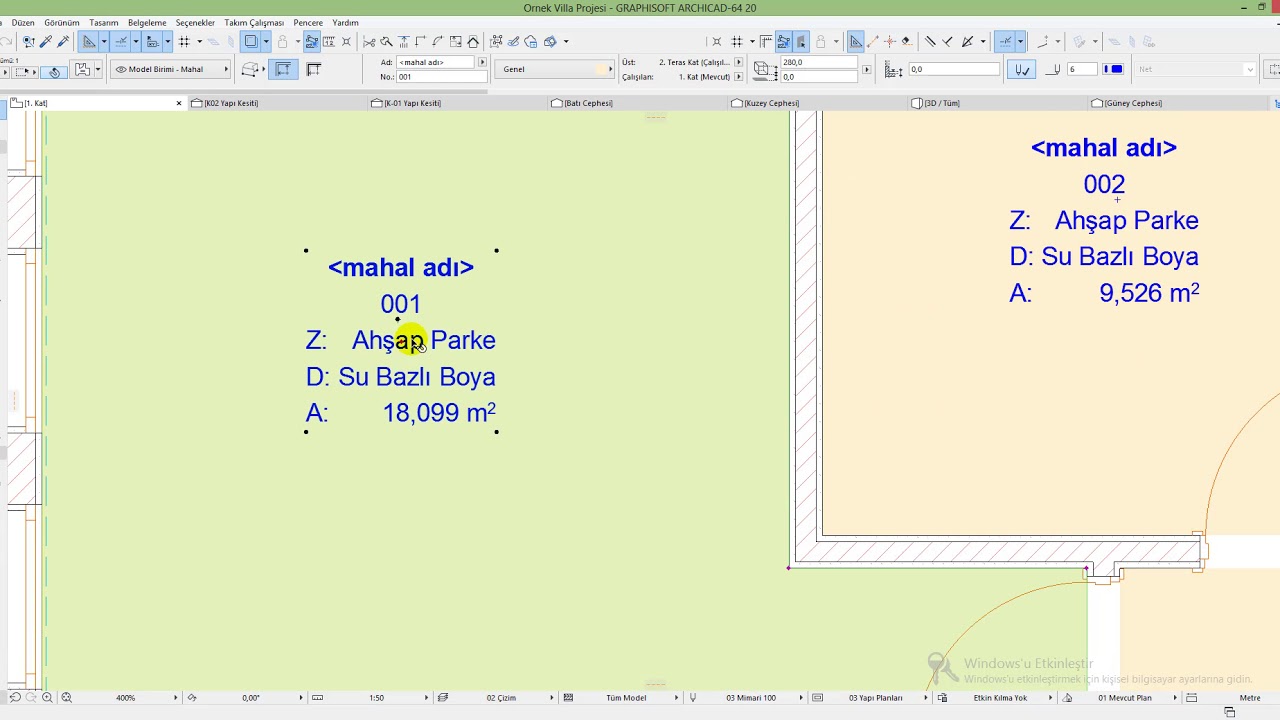Open the Seçenekler menu
The image size is (1280, 720).
[195, 22]
